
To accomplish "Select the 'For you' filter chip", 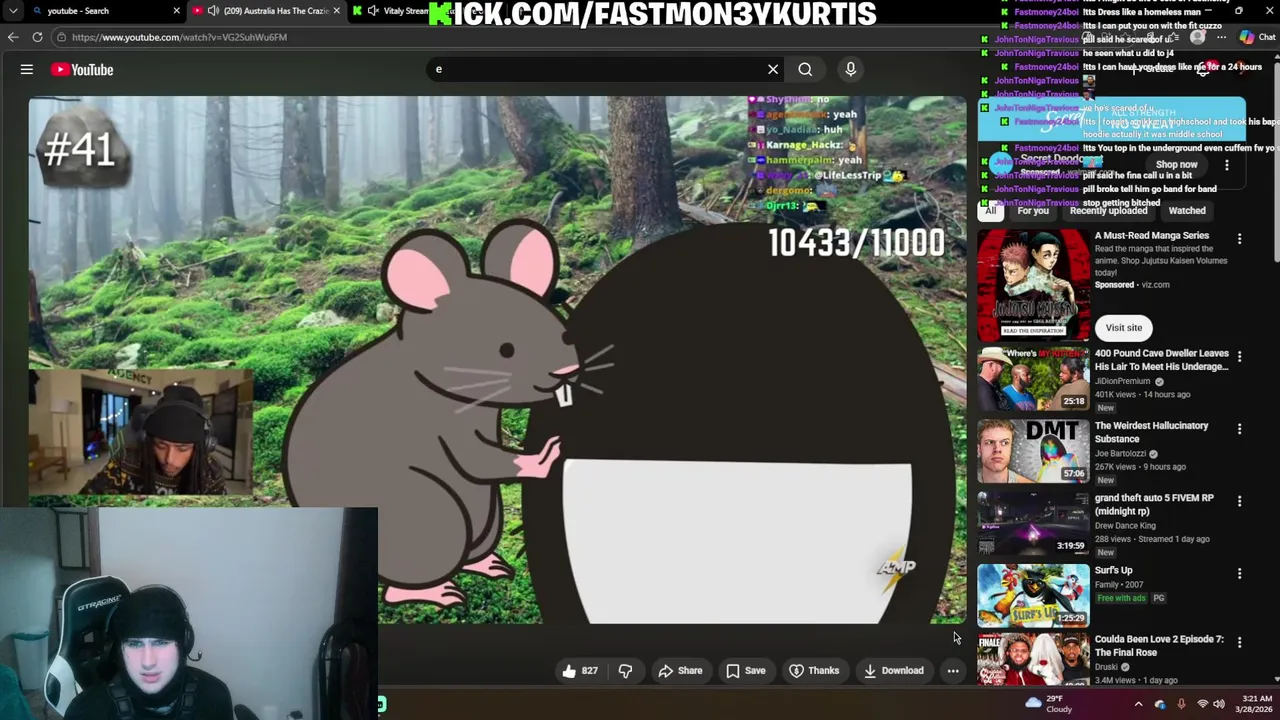I will point(1033,211).
